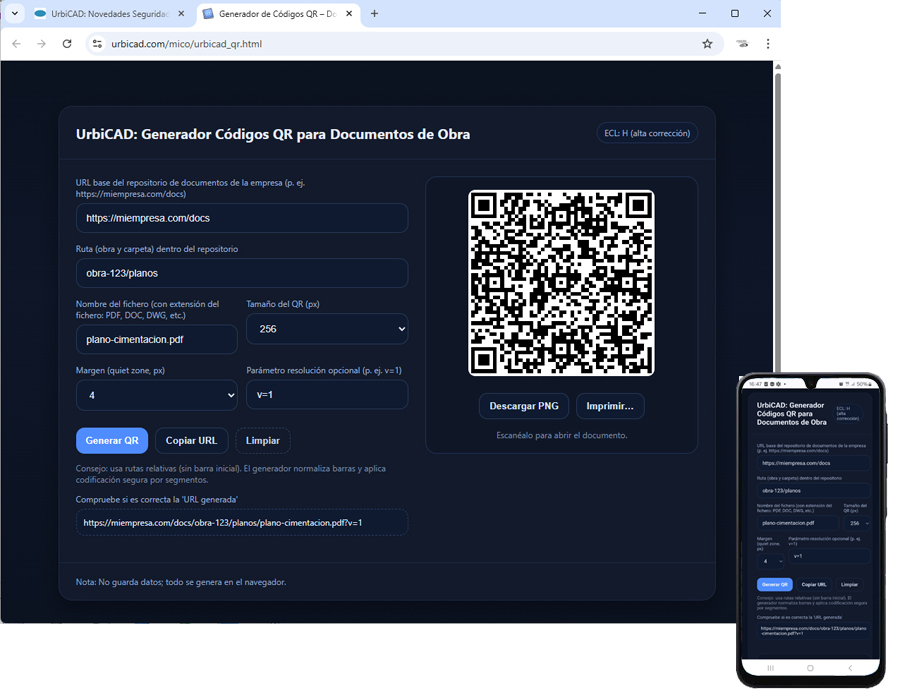Image resolution: width=900 pixels, height=700 pixels.
Task: Open the site information icon in address bar
Action: [x=94, y=44]
